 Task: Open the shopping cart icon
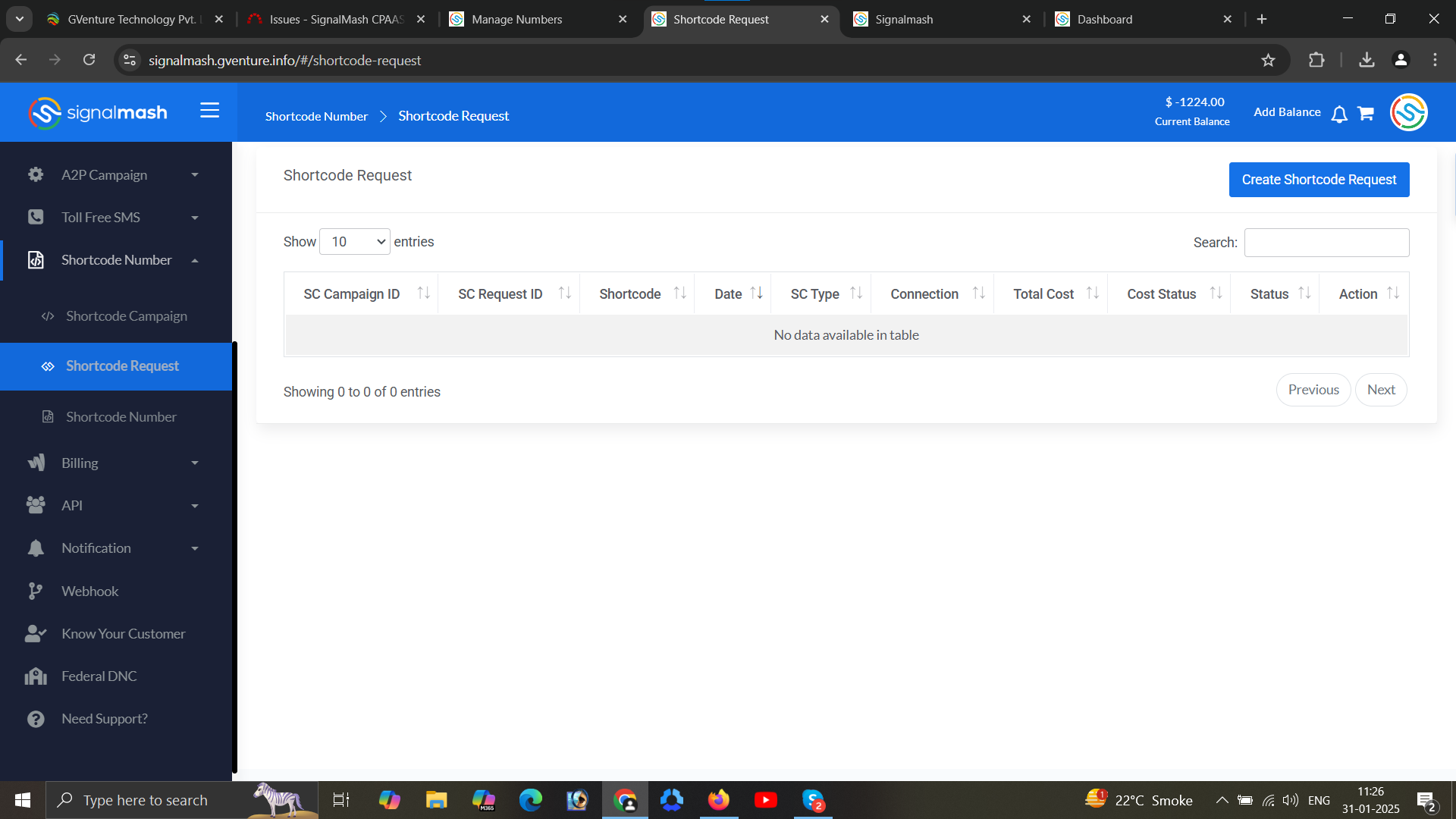[1366, 114]
